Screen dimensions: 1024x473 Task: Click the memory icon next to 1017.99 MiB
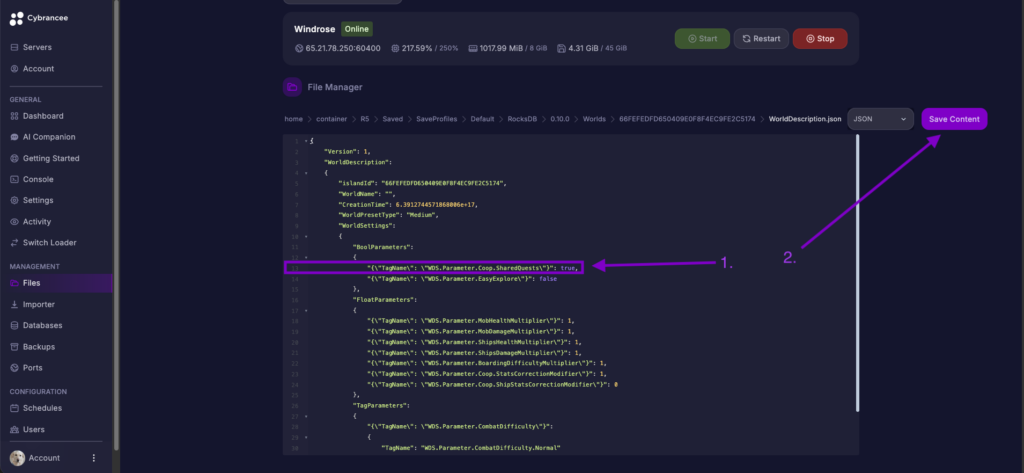pyautogui.click(x=473, y=48)
